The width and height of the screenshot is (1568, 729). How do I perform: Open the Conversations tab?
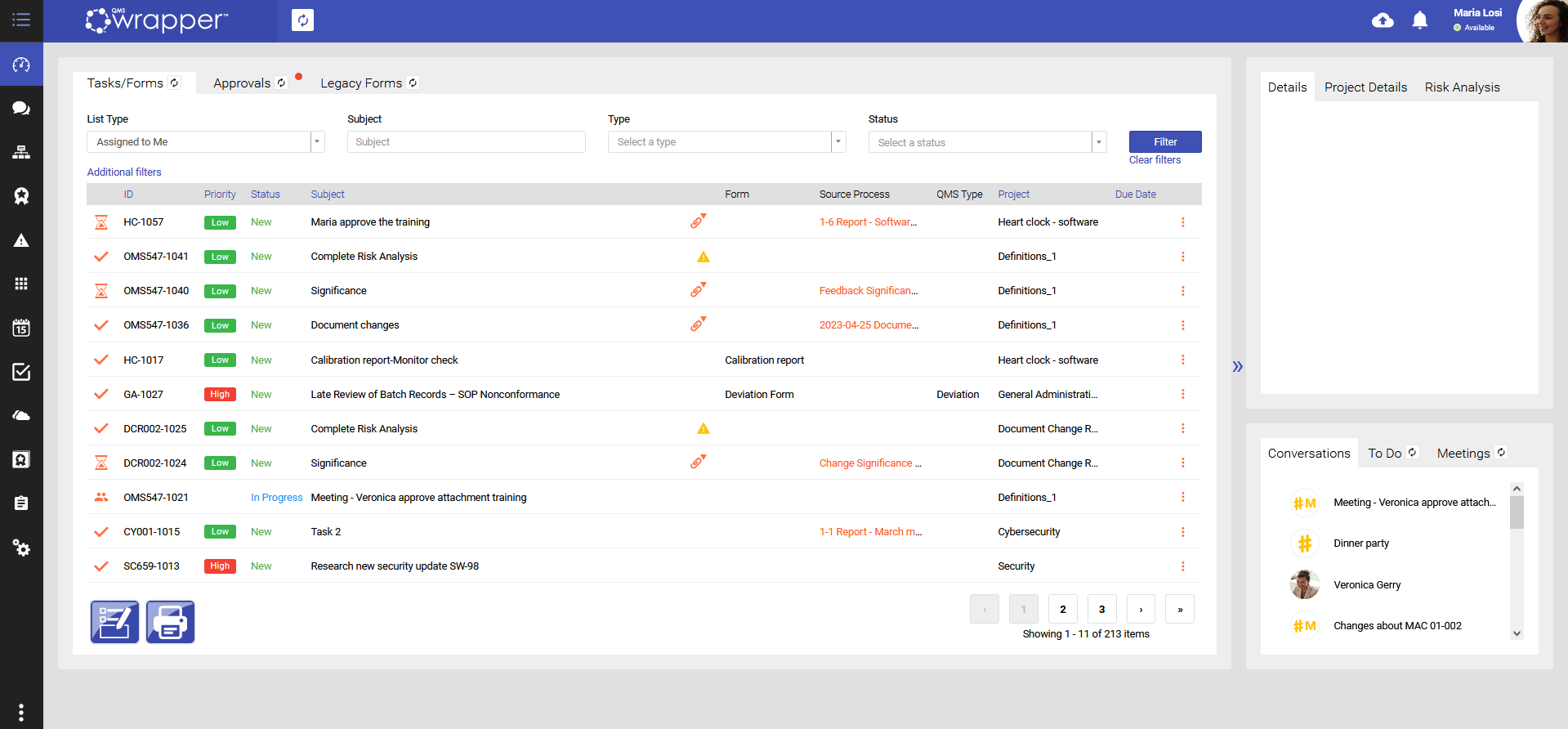tap(1309, 454)
